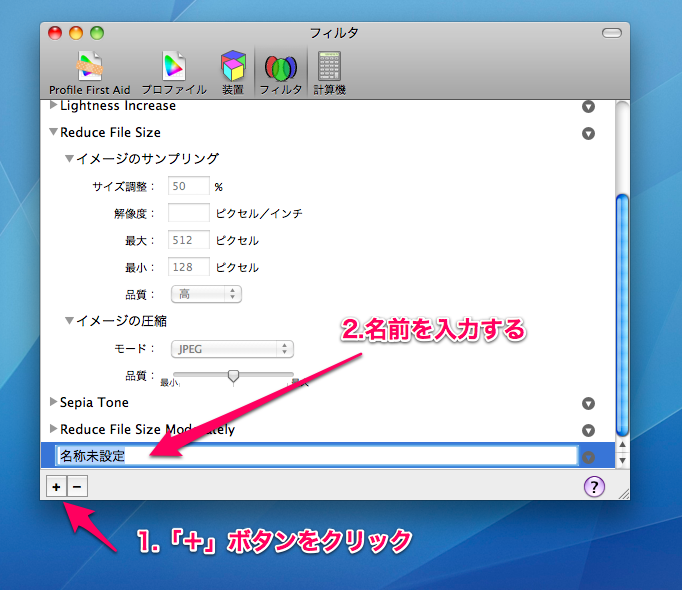Screen dimensions: 682x590
Task: Select the フィルタ toolbar icon
Action: coord(281,73)
